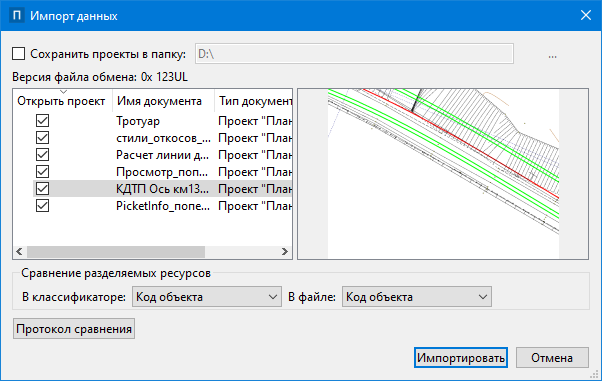Close the 'Импорт данных' dialog
This screenshot has height=381, width=602.
(x=586, y=15)
